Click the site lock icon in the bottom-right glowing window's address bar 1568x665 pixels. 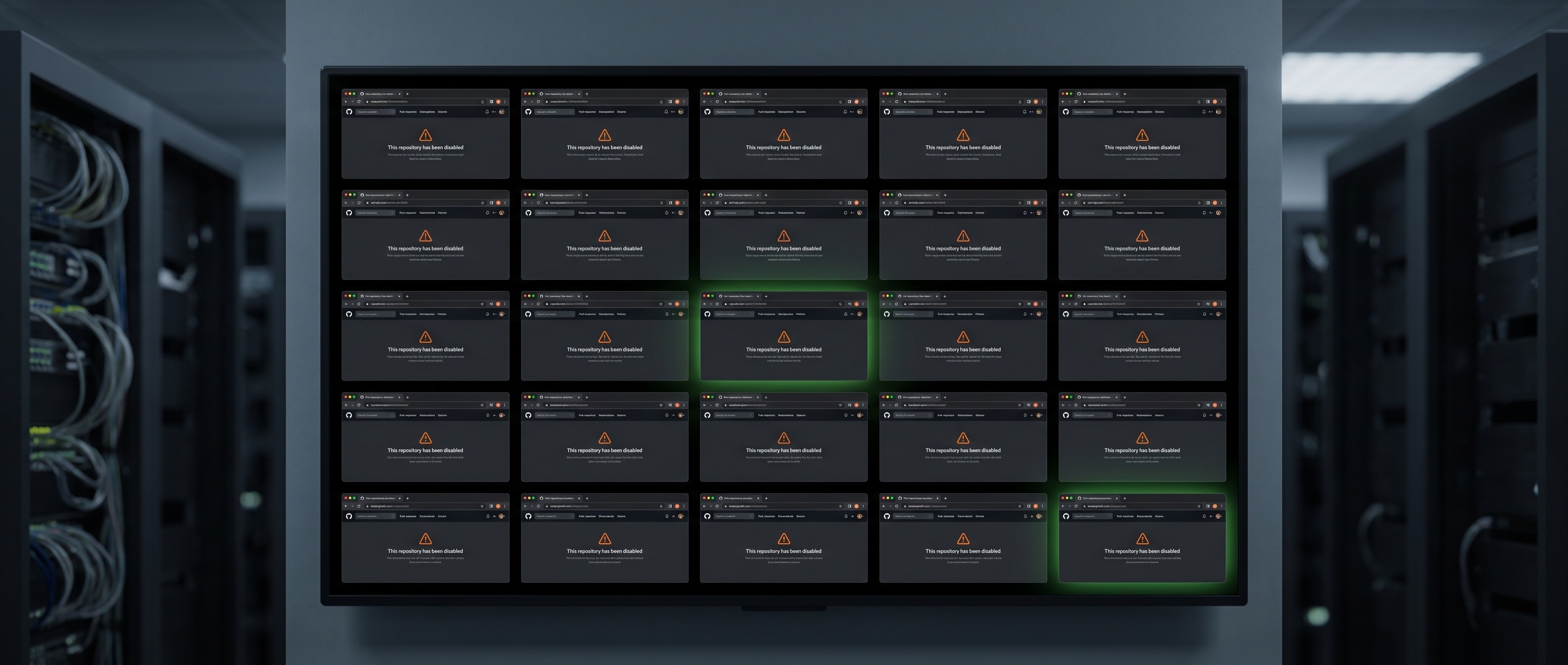point(1085,506)
